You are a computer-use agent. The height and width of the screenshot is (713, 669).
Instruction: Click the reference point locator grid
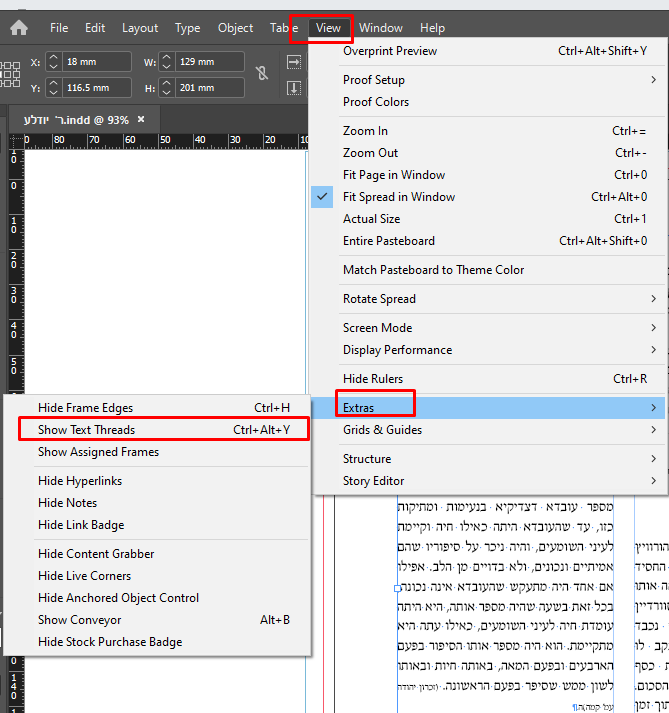(x=10, y=74)
